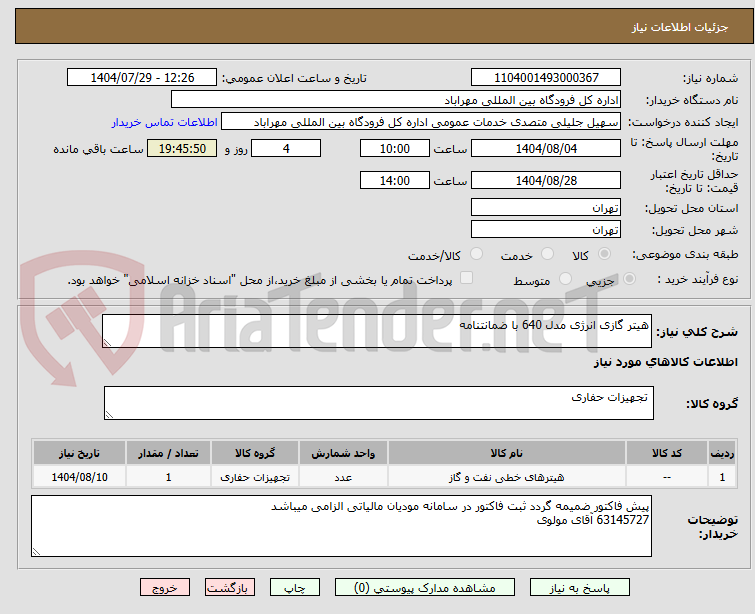Screen dimensions: 755x614
Task: Click the unit cell عدد
Action: point(343,477)
